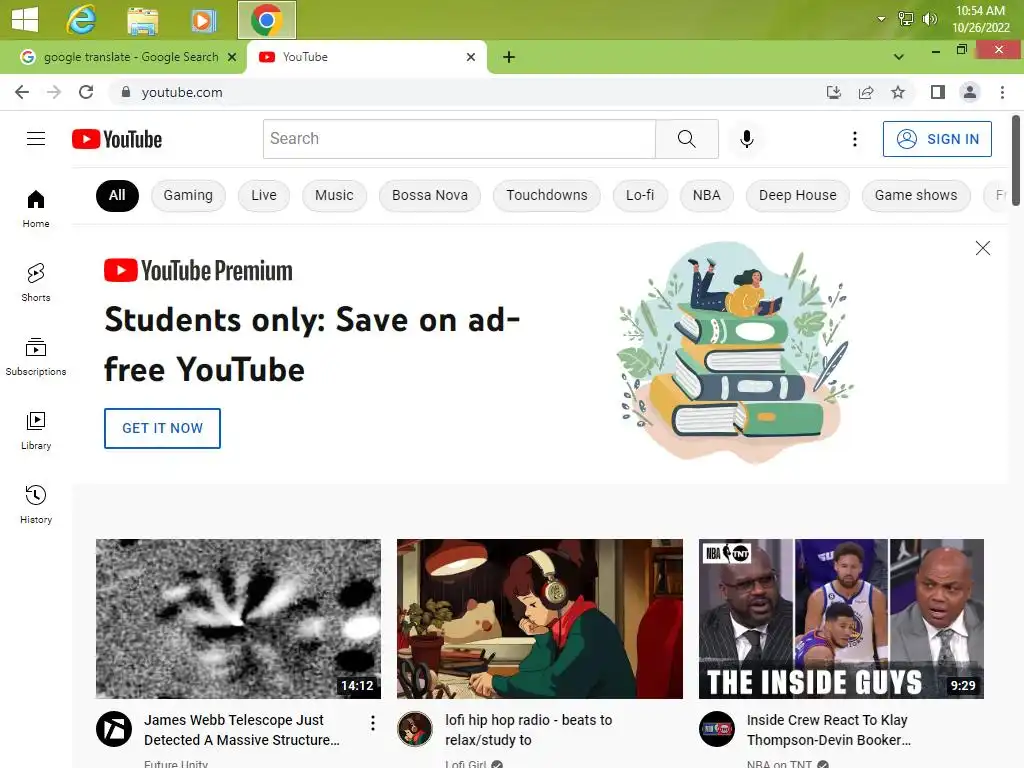Viewport: 1024px width, 768px height.
Task: Open History from sidebar
Action: pos(36,505)
